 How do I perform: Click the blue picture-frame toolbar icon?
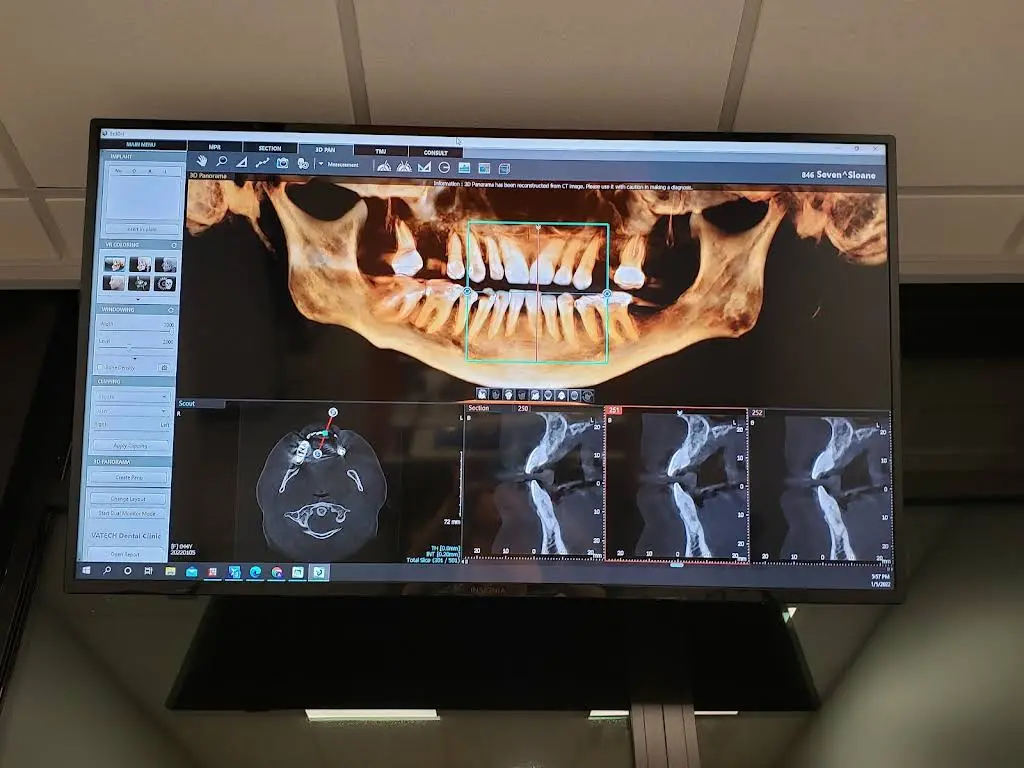pos(484,168)
